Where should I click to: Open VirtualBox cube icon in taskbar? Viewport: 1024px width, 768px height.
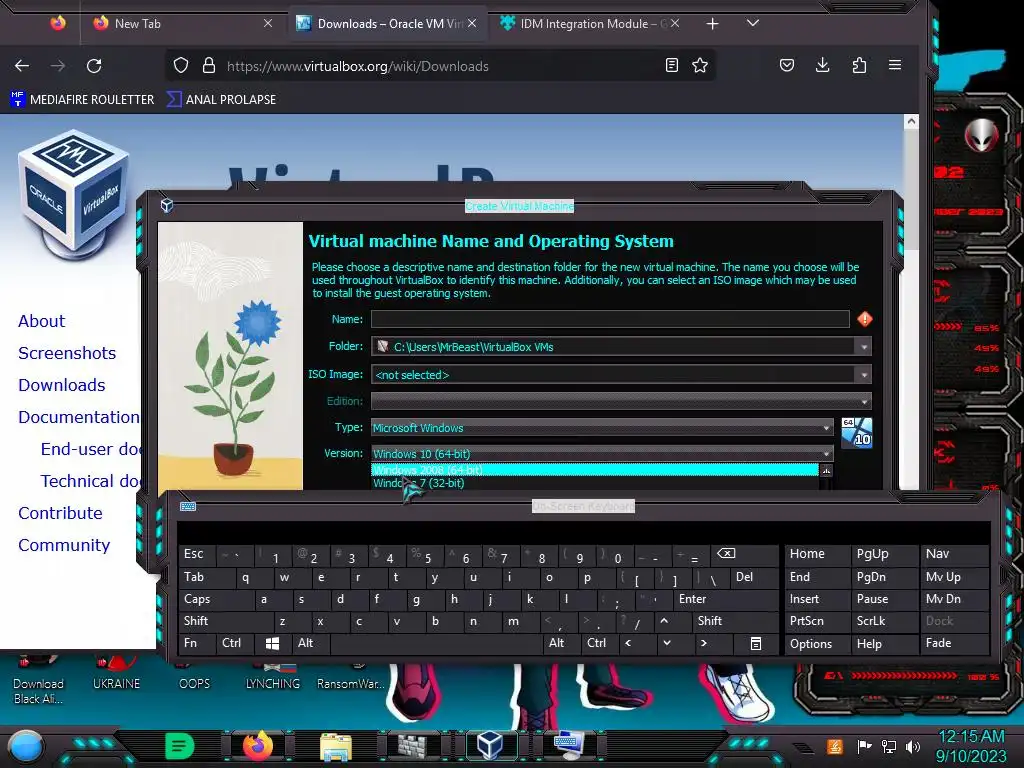click(490, 746)
